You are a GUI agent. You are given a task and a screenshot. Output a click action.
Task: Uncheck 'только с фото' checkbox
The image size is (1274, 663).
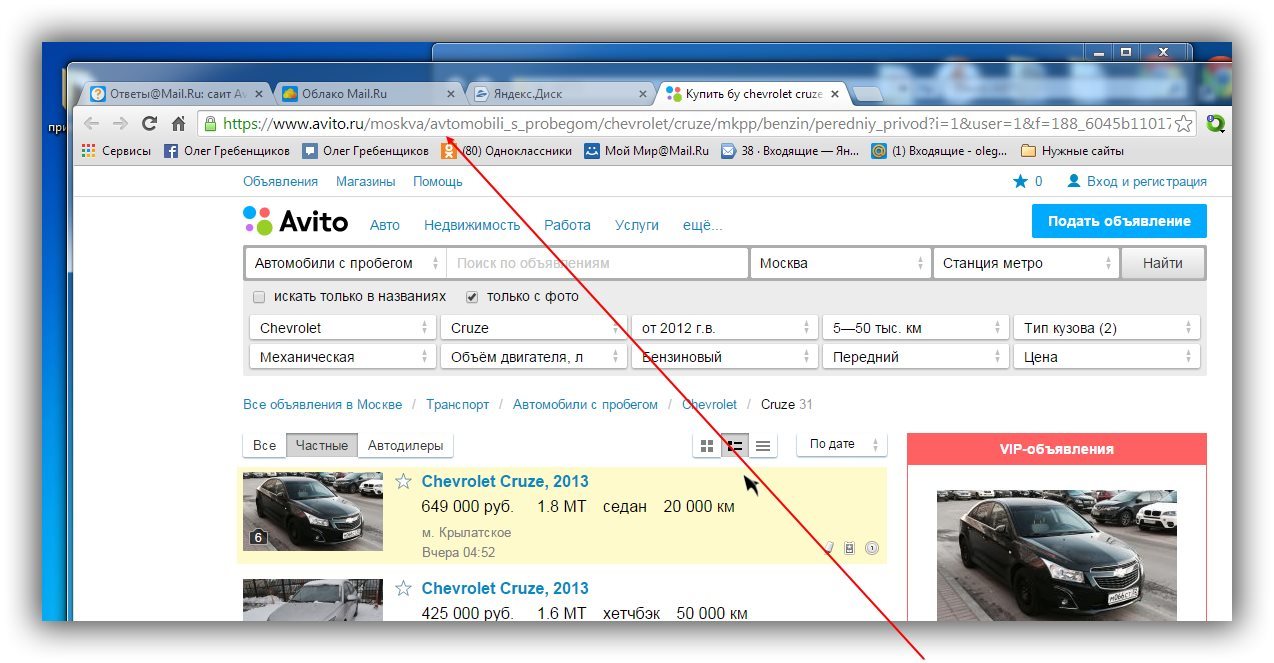pyautogui.click(x=472, y=297)
